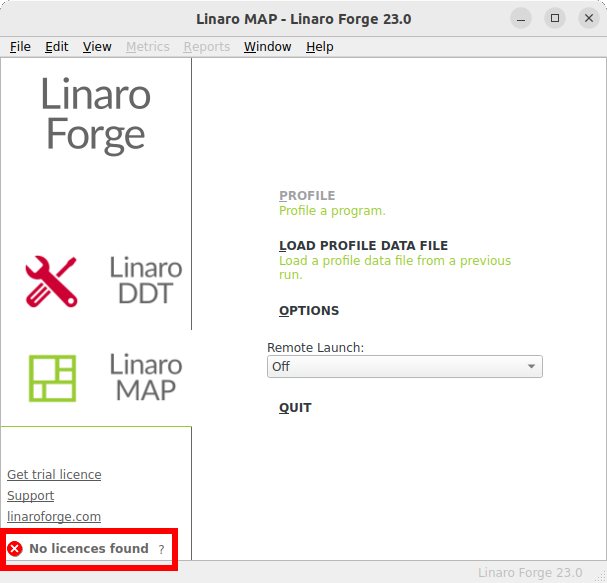
Task: Minimize the Linaro MAP window
Action: coord(521,19)
